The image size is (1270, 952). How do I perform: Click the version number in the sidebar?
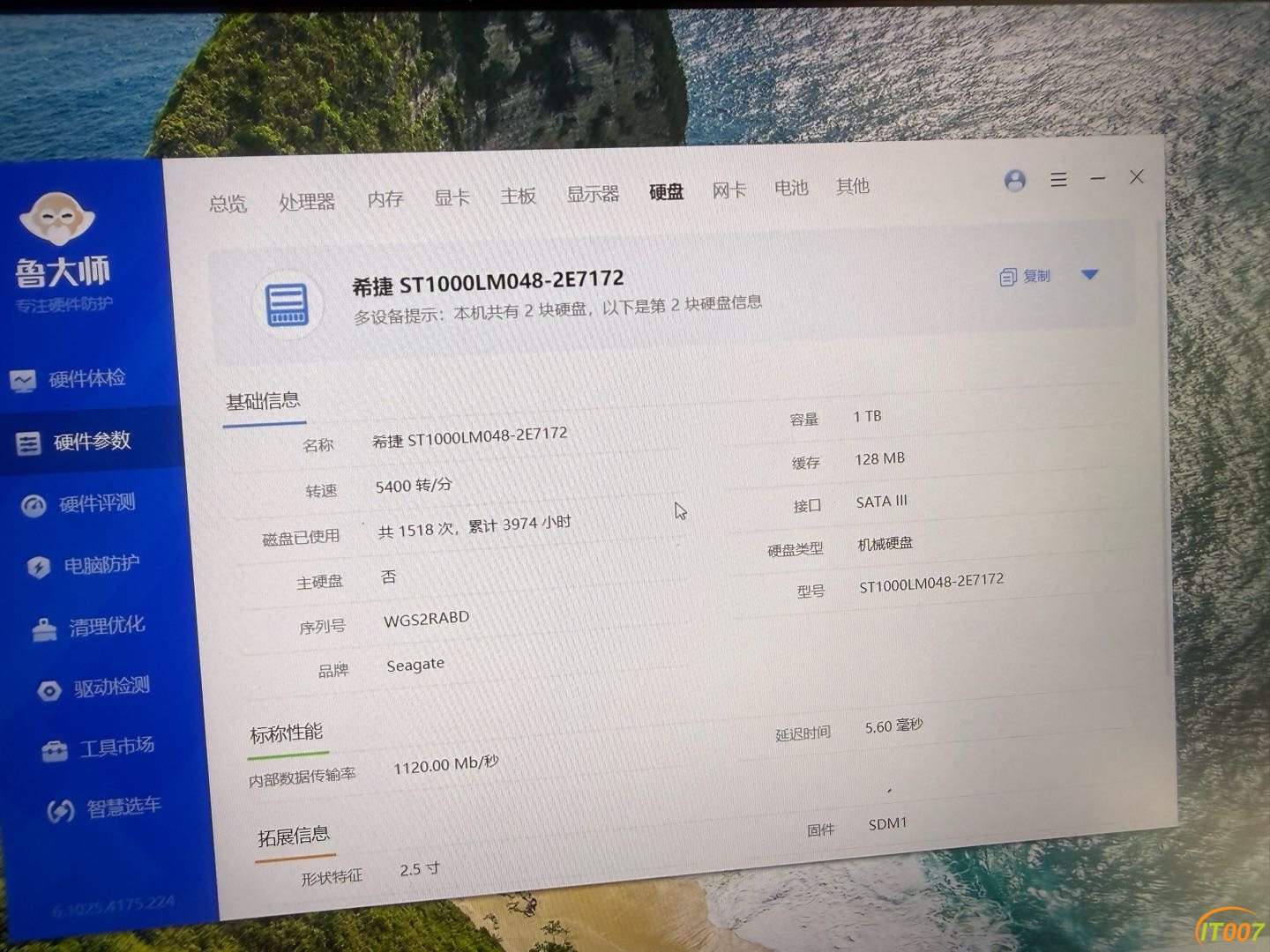pyautogui.click(x=113, y=906)
